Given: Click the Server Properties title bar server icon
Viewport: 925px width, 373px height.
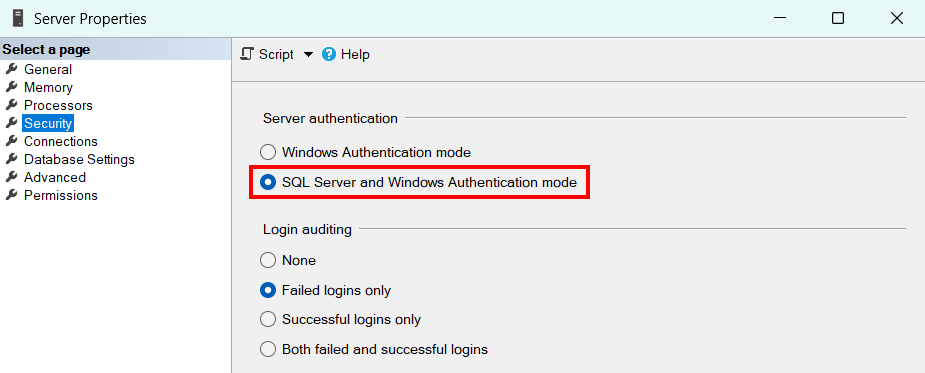Looking at the screenshot, I should pyautogui.click(x=18, y=18).
